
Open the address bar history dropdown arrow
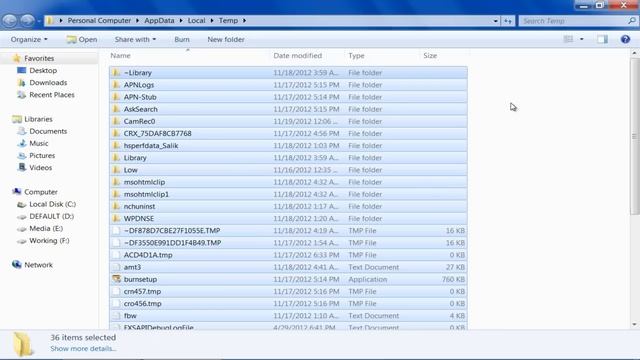click(496, 21)
